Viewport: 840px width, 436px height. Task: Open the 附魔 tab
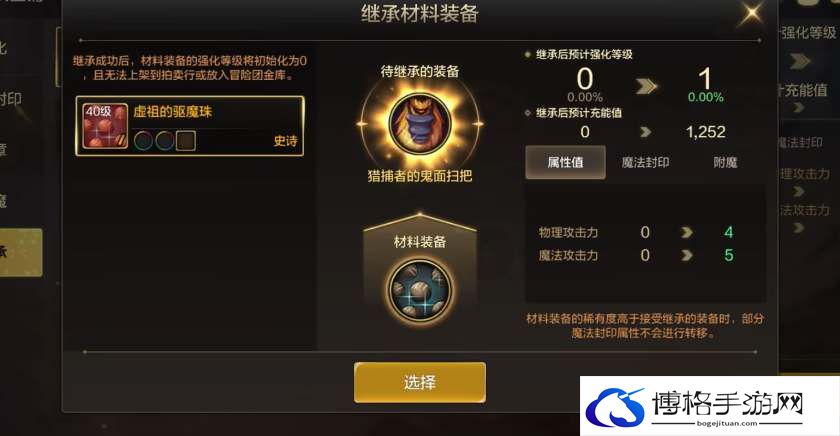(x=725, y=162)
